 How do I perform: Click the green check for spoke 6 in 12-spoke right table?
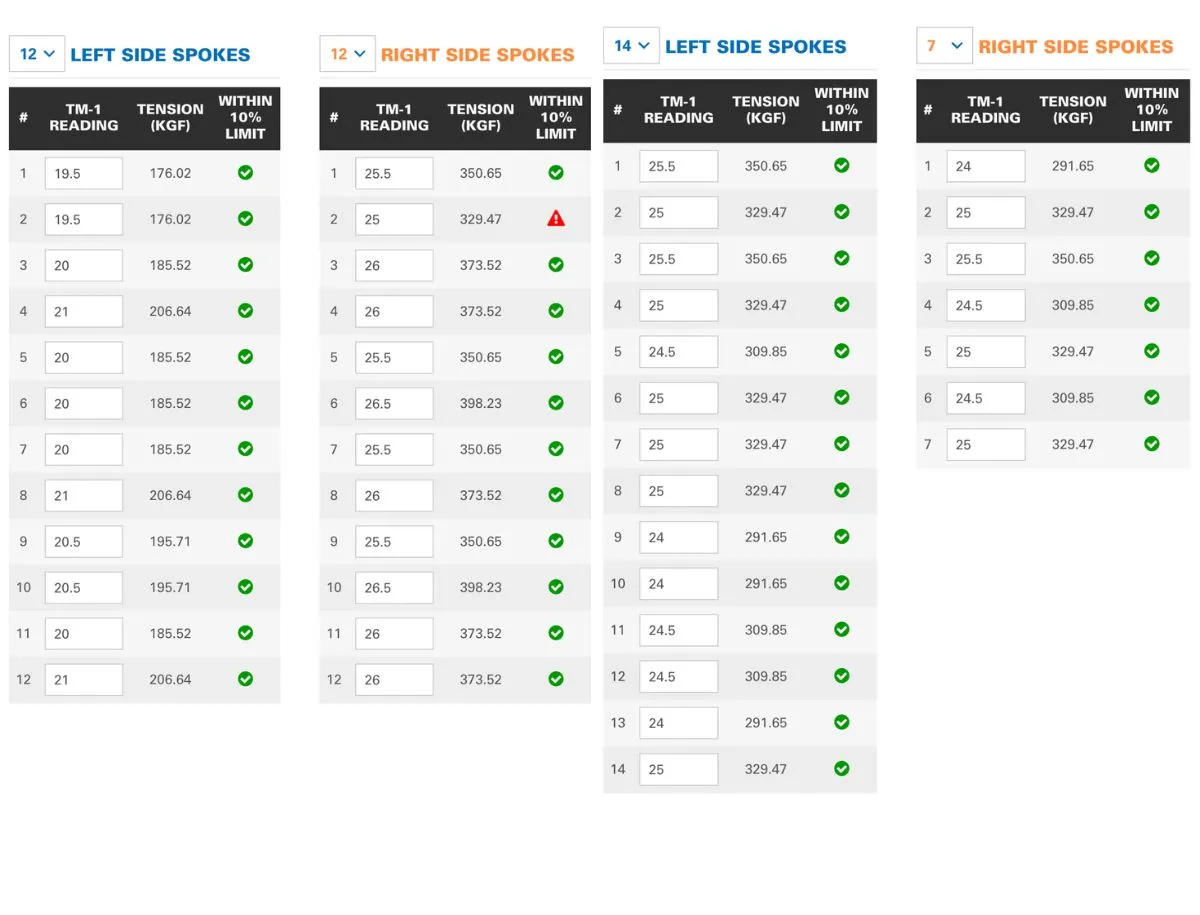coord(556,403)
